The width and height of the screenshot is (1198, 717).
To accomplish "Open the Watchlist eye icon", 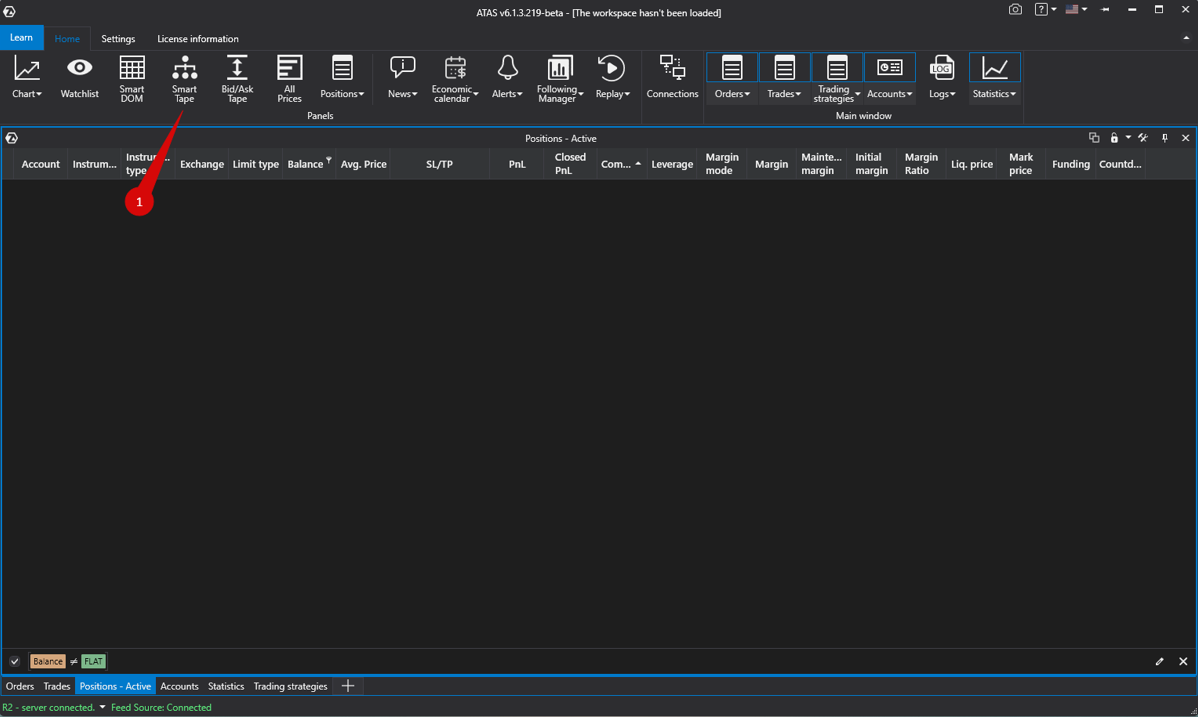I will tap(79, 68).
